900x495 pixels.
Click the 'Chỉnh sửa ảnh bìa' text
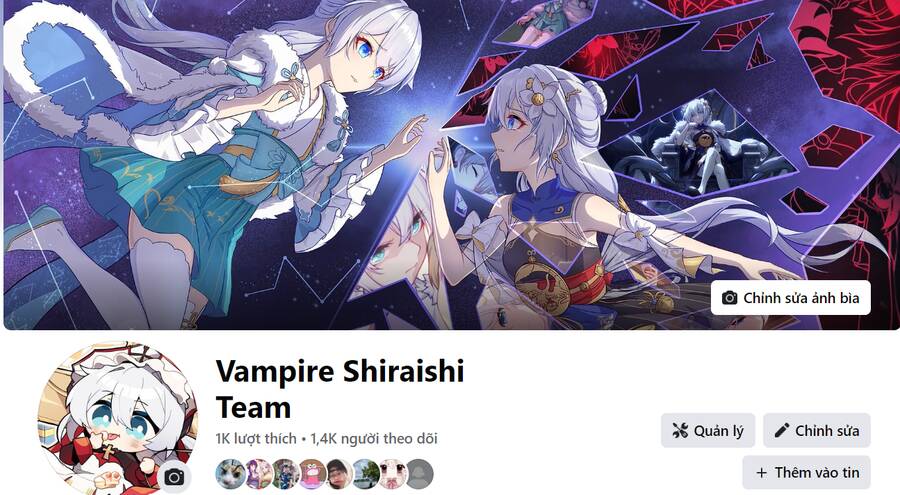pos(801,298)
